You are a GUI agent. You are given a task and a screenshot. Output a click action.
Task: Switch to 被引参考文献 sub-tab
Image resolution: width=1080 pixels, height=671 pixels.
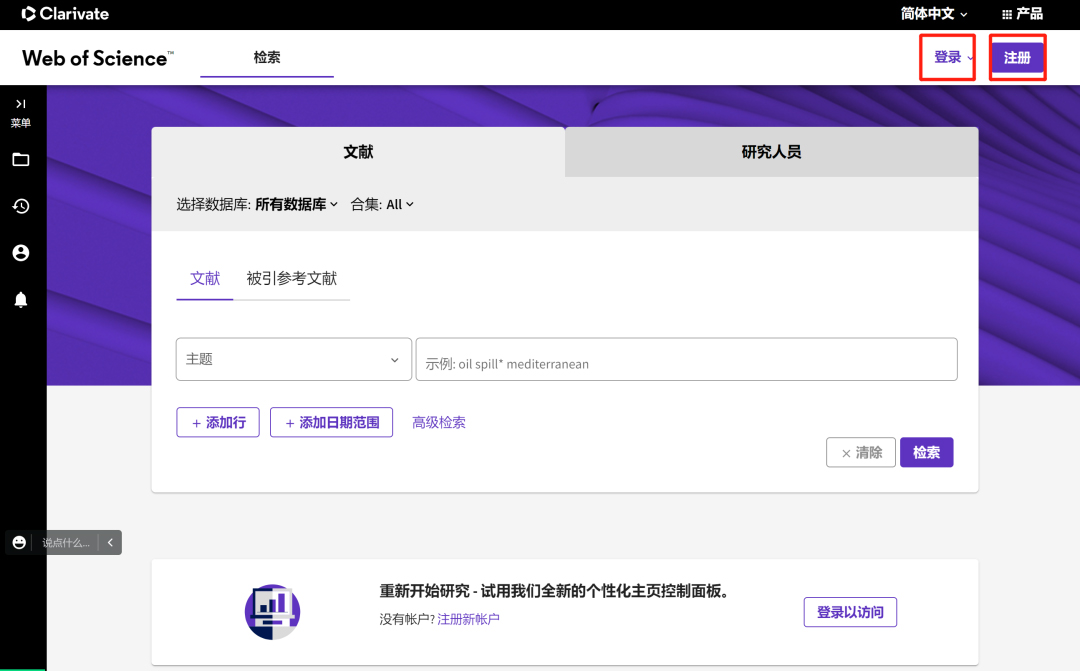point(291,278)
